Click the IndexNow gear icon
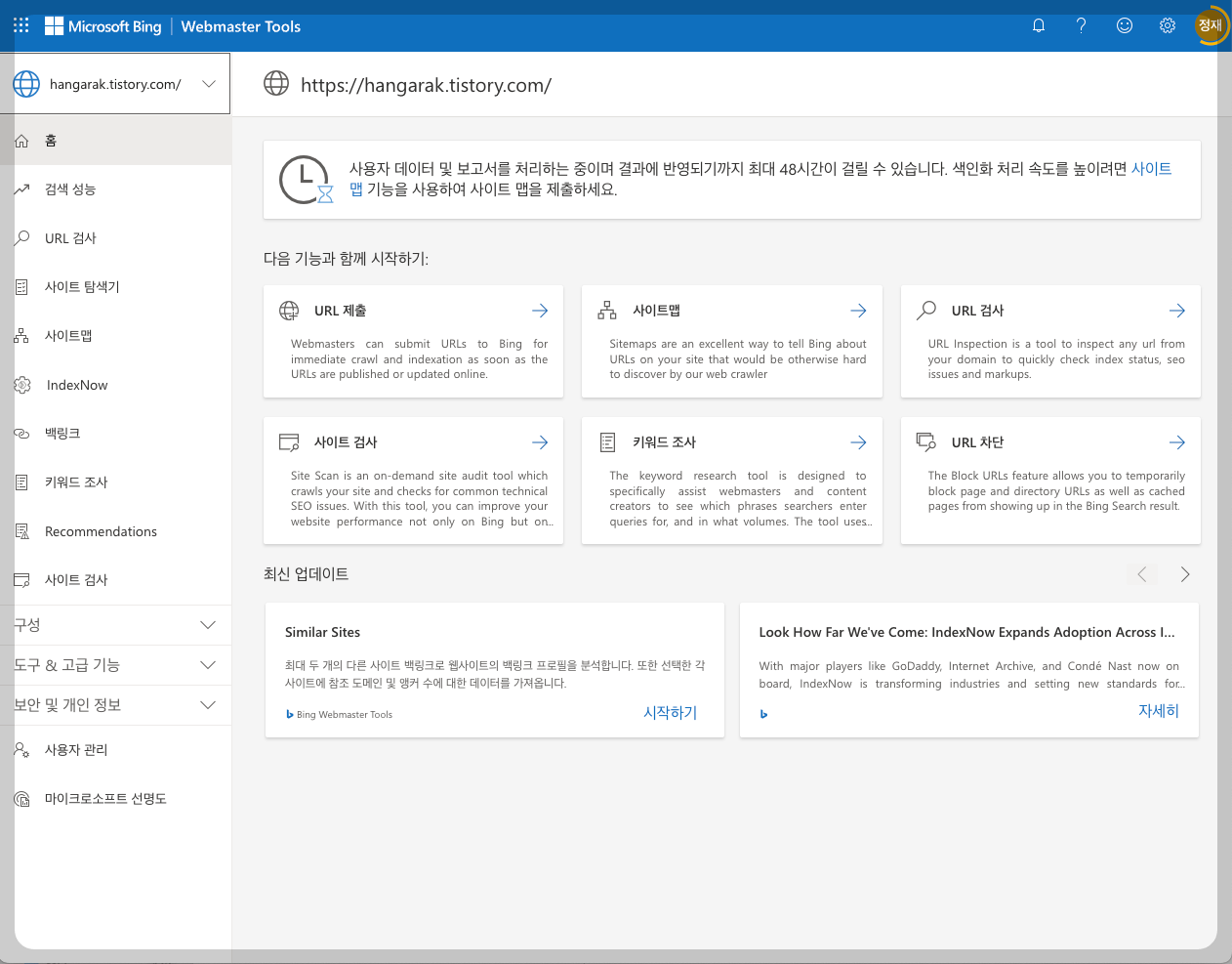This screenshot has width=1232, height=964. coord(21,385)
